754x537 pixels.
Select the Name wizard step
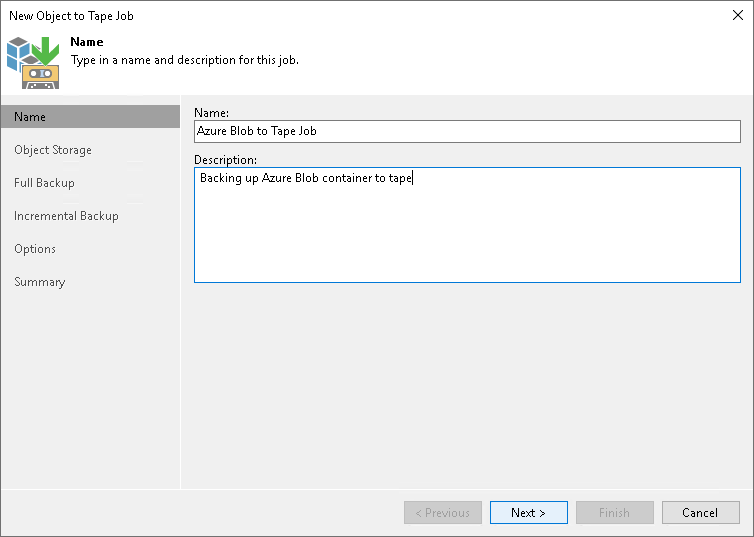pos(30,117)
